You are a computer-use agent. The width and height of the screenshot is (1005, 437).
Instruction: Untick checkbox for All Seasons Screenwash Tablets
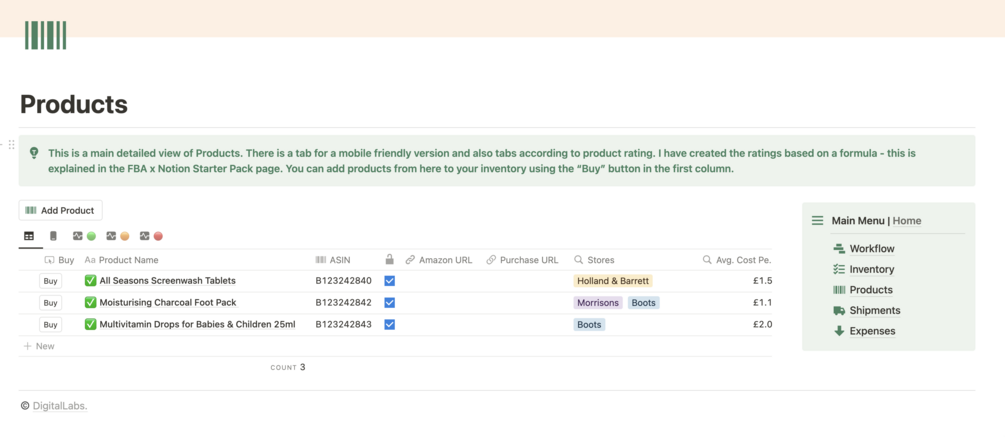click(390, 281)
